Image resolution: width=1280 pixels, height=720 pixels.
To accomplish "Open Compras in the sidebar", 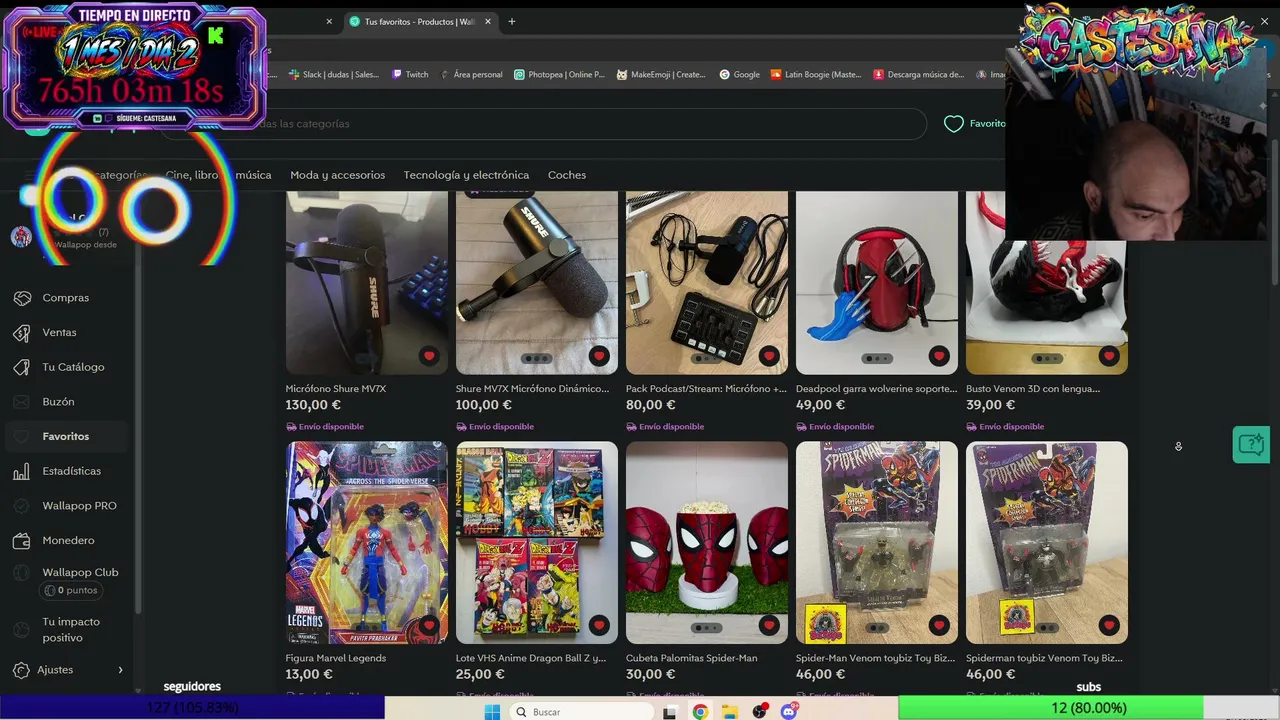I will 65,298.
